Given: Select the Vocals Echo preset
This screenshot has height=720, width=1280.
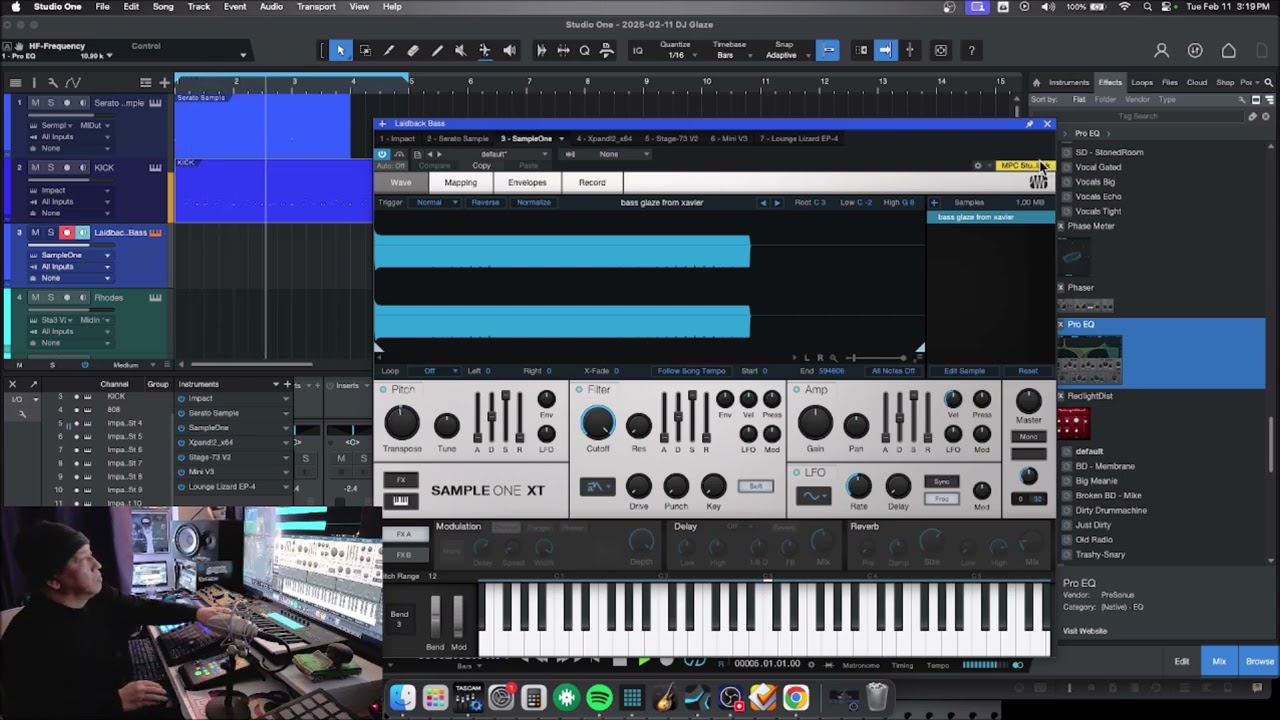Looking at the screenshot, I should point(1097,197).
